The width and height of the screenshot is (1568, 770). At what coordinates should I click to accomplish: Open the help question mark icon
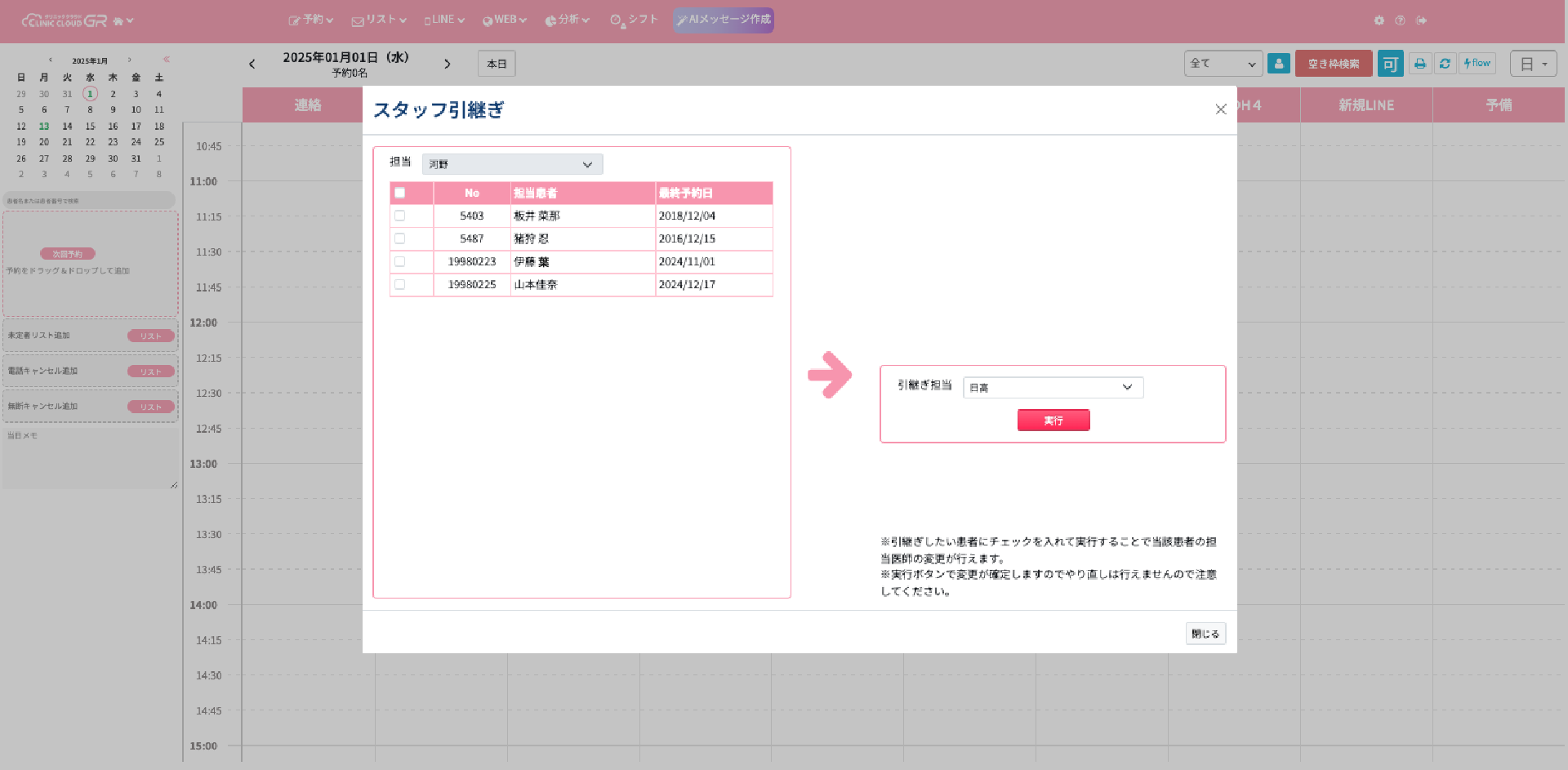(x=1400, y=20)
